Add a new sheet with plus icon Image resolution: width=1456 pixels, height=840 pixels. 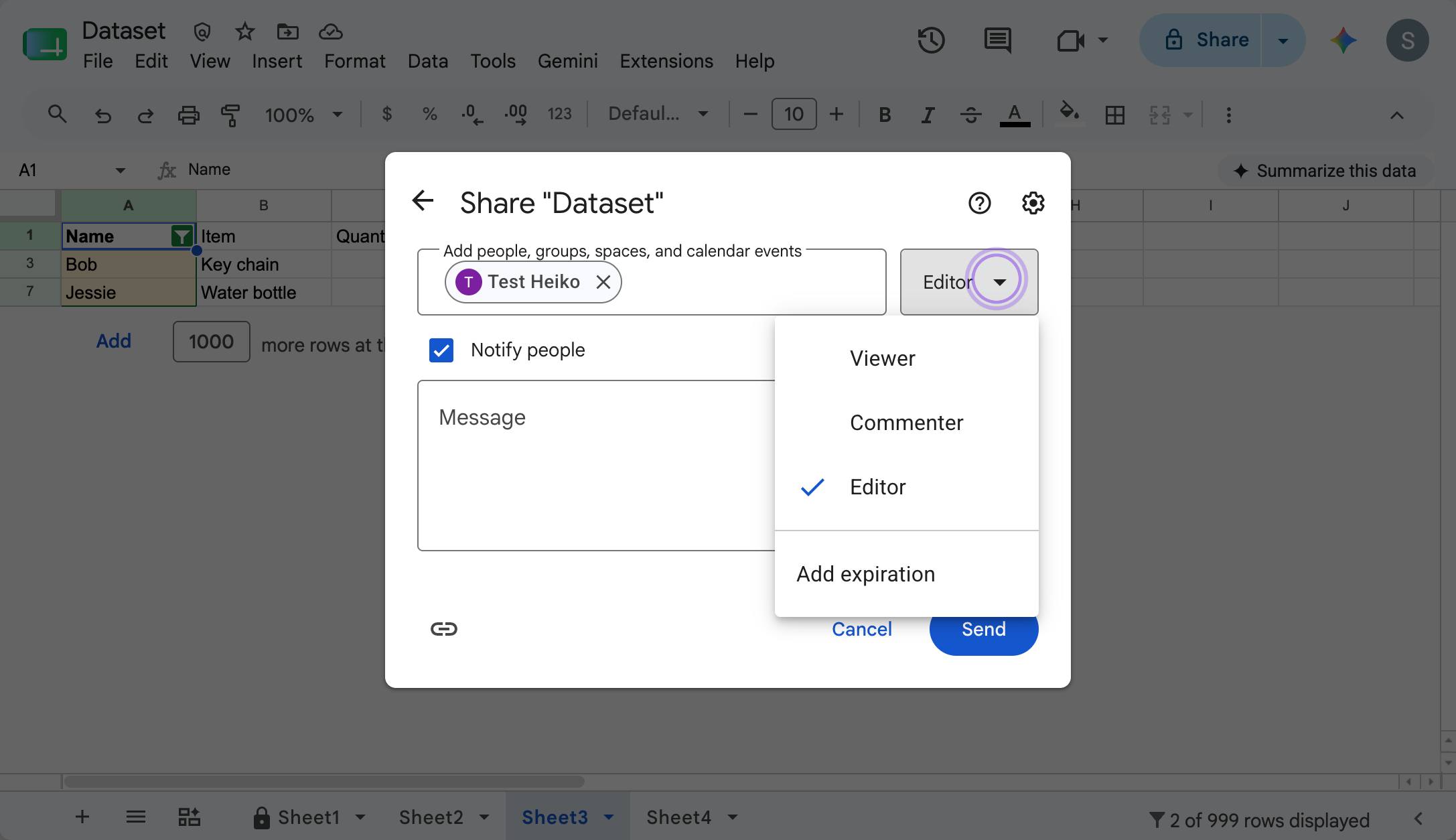coord(82,817)
